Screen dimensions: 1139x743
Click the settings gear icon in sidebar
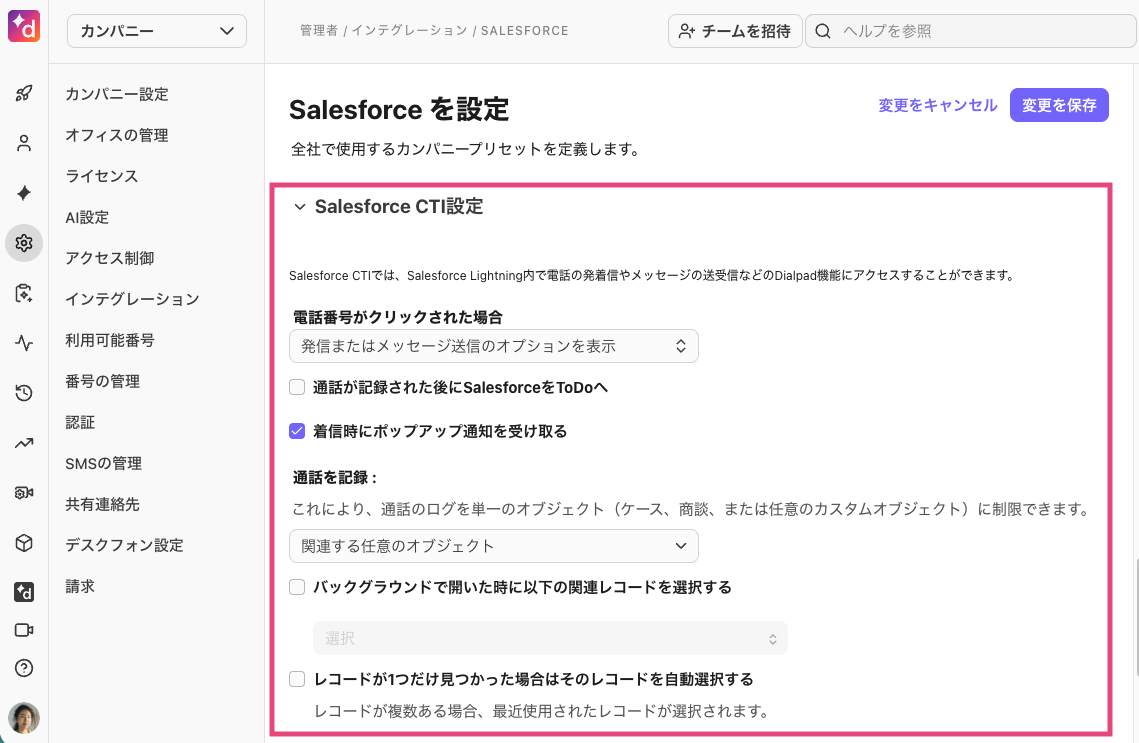[x=23, y=242]
